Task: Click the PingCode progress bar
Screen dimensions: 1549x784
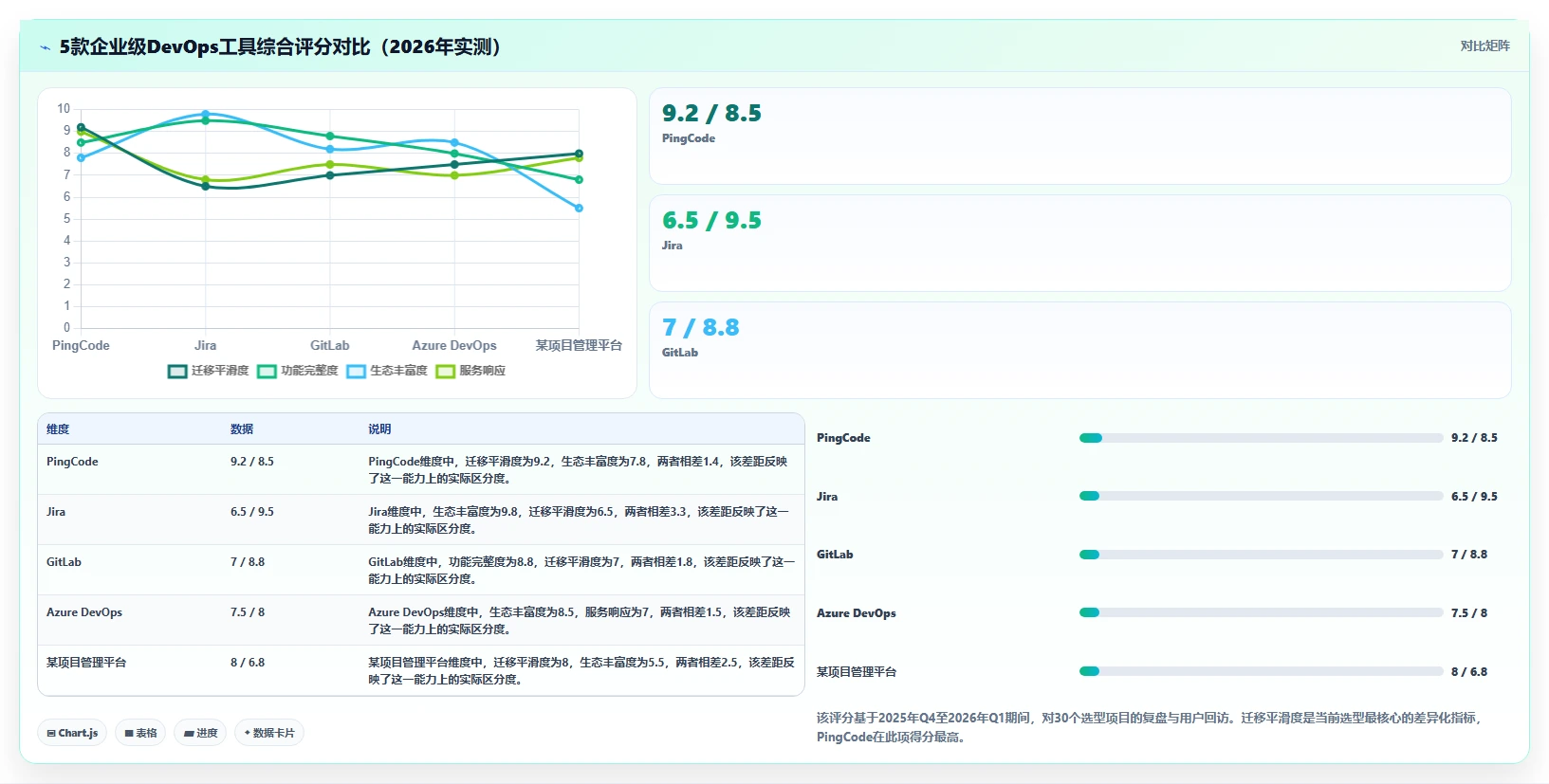Action: [1261, 438]
